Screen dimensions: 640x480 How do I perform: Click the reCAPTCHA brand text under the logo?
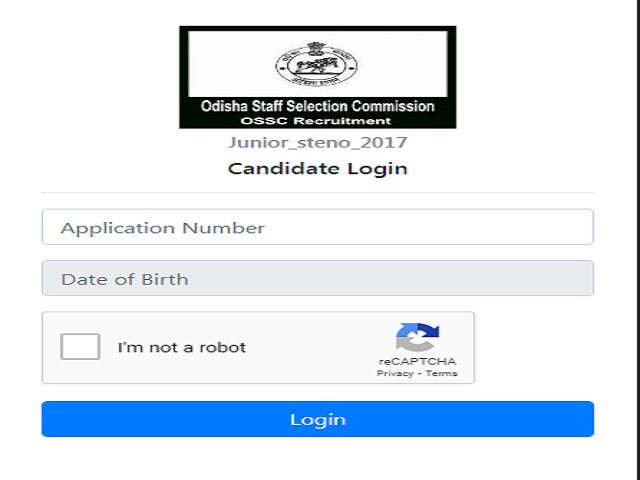(417, 362)
